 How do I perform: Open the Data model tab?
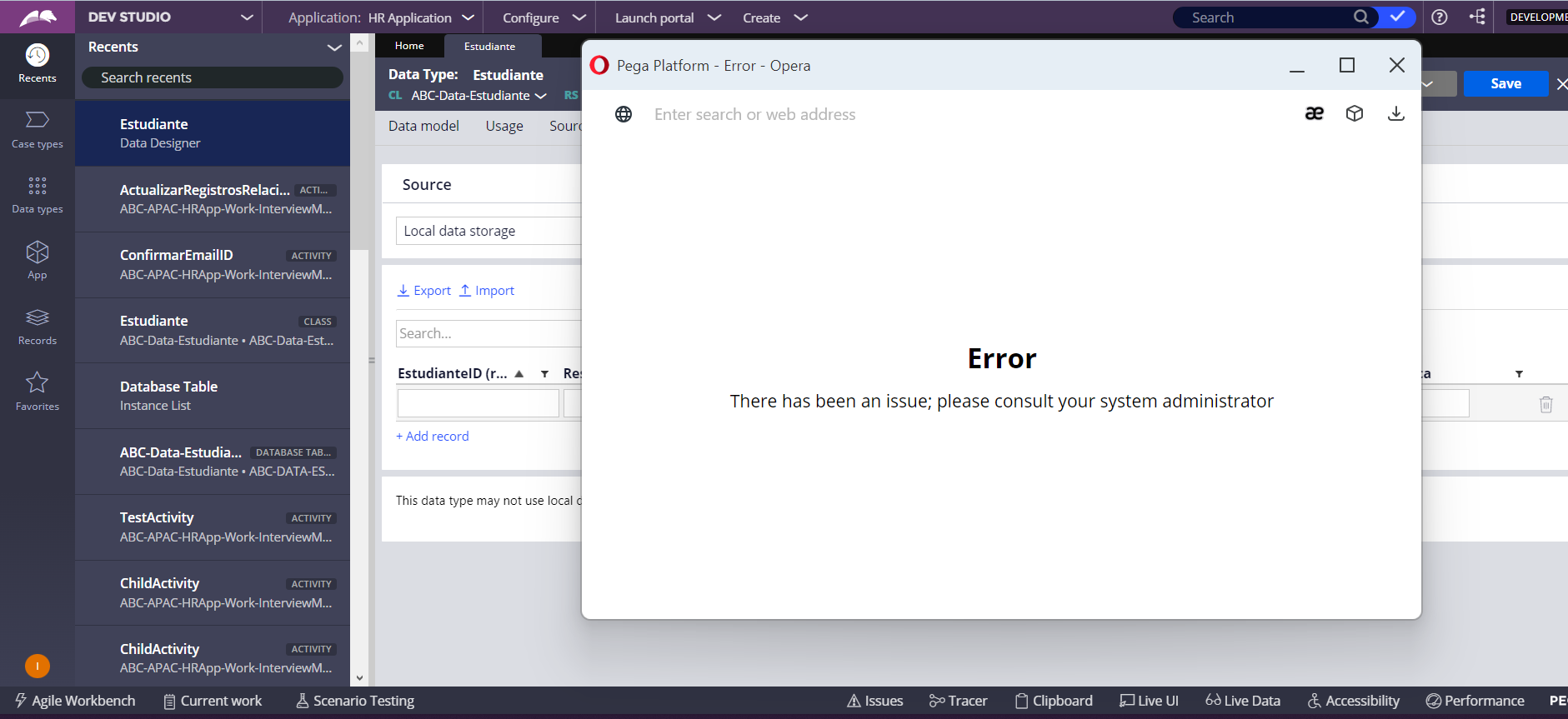(423, 126)
